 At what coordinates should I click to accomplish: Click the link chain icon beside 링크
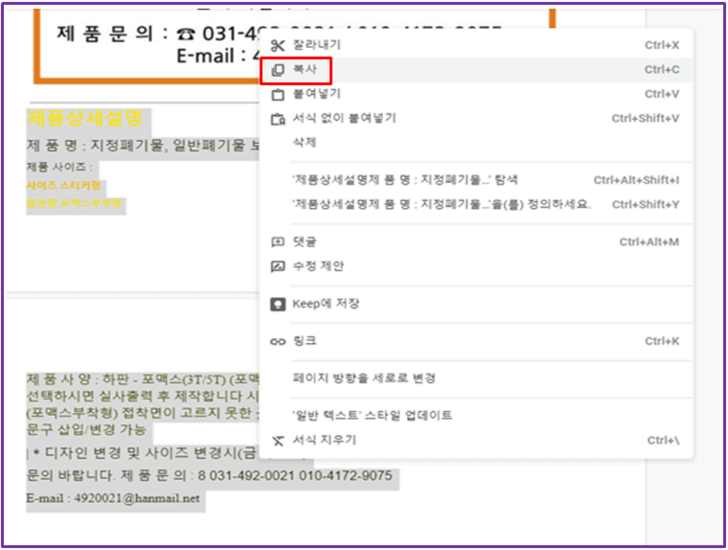click(278, 342)
